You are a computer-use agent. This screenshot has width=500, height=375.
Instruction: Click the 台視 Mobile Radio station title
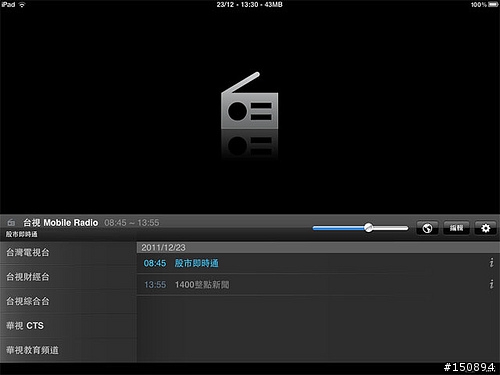pyautogui.click(x=60, y=223)
